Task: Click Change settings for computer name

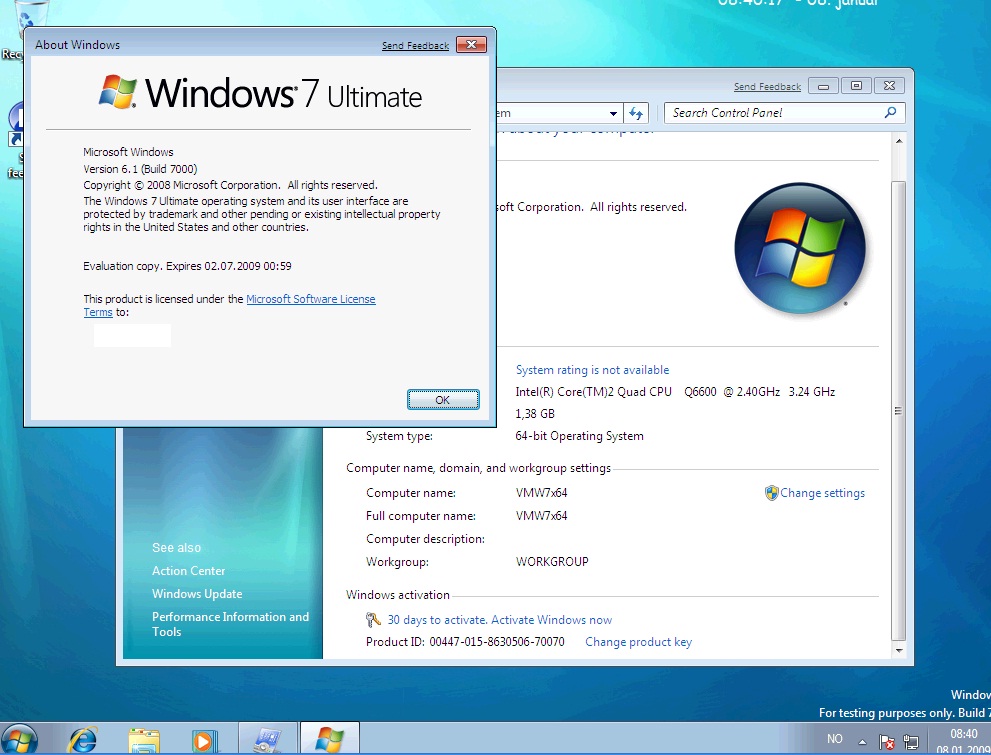Action: pyautogui.click(x=822, y=493)
